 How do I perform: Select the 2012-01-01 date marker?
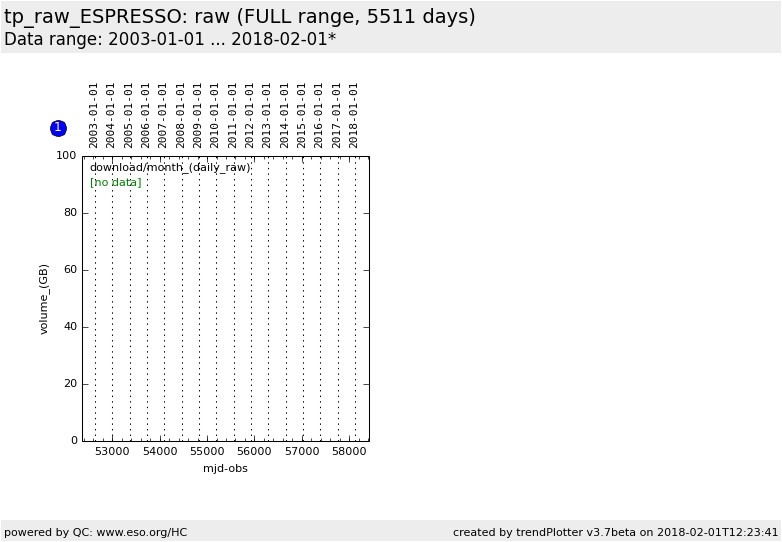[251, 115]
